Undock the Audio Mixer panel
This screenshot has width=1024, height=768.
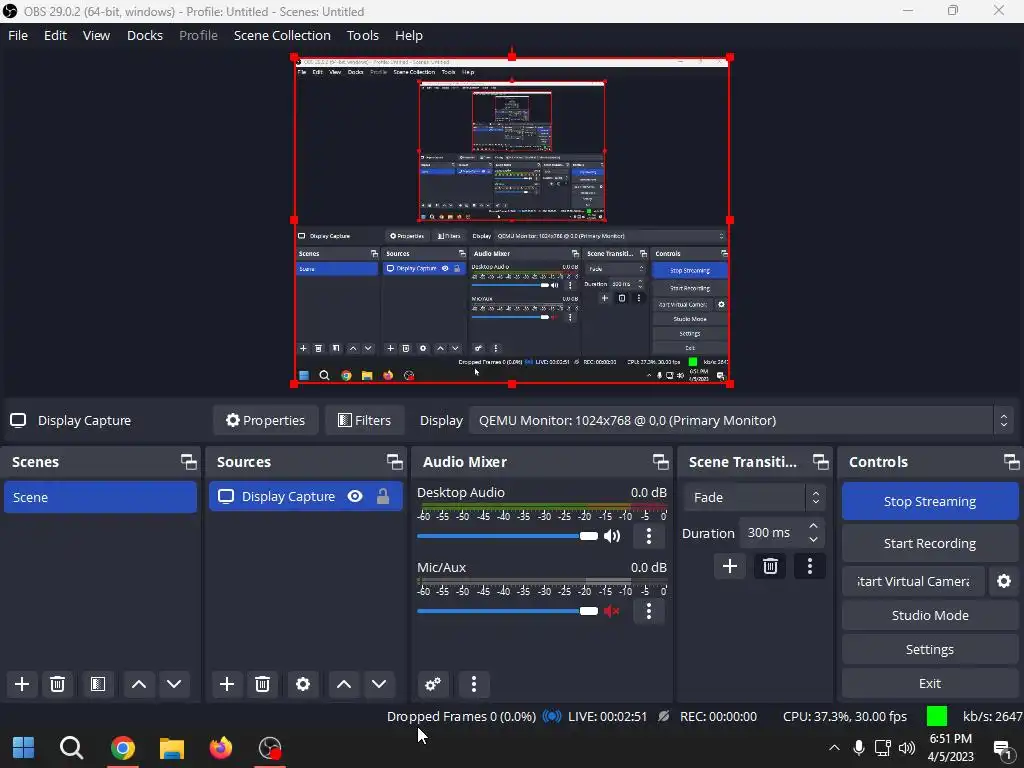pos(660,462)
